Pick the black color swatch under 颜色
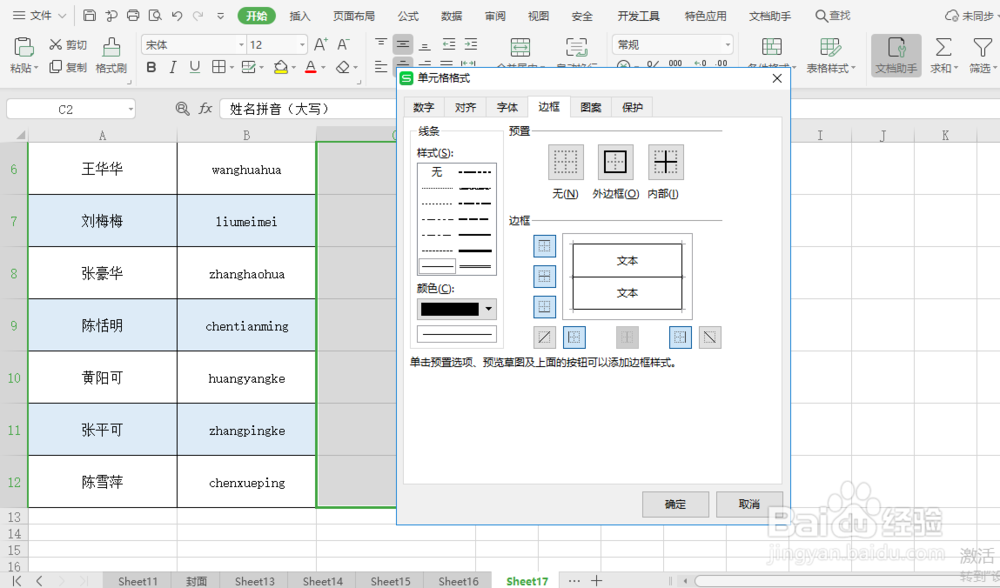Viewport: 1000px width, 588px height. pyautogui.click(x=450, y=308)
